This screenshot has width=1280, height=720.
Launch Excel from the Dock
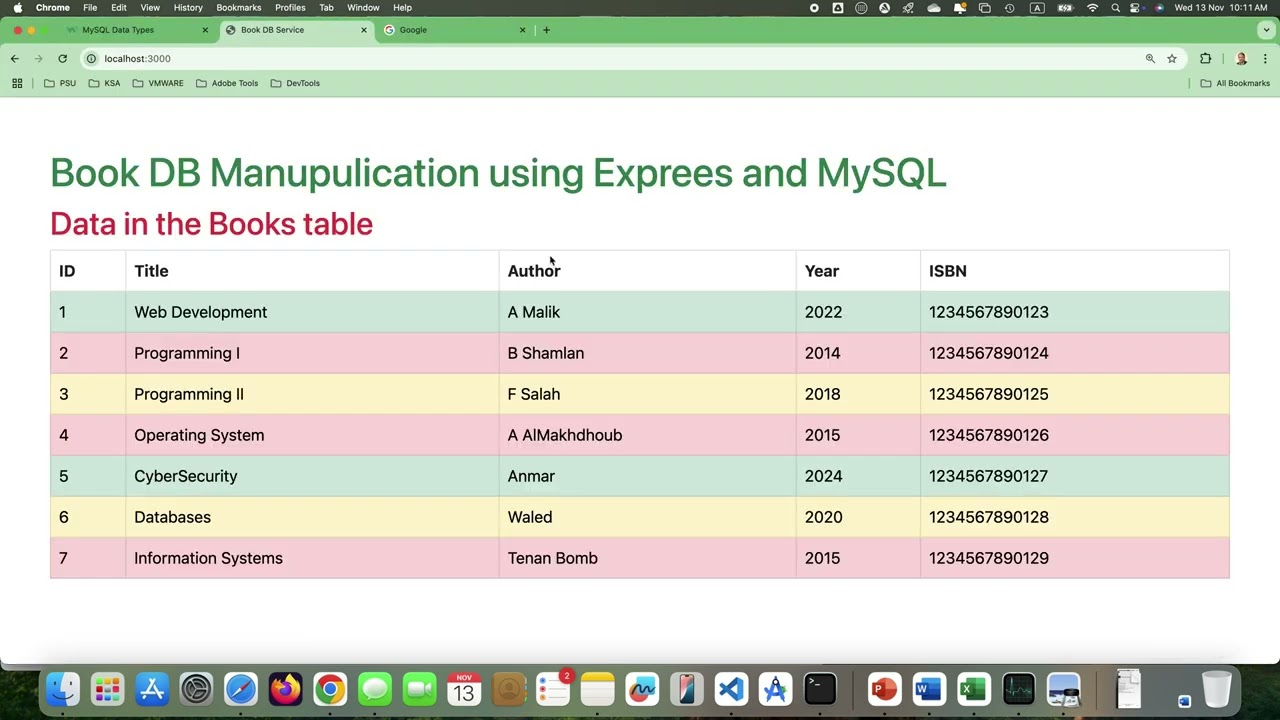pyautogui.click(x=973, y=689)
